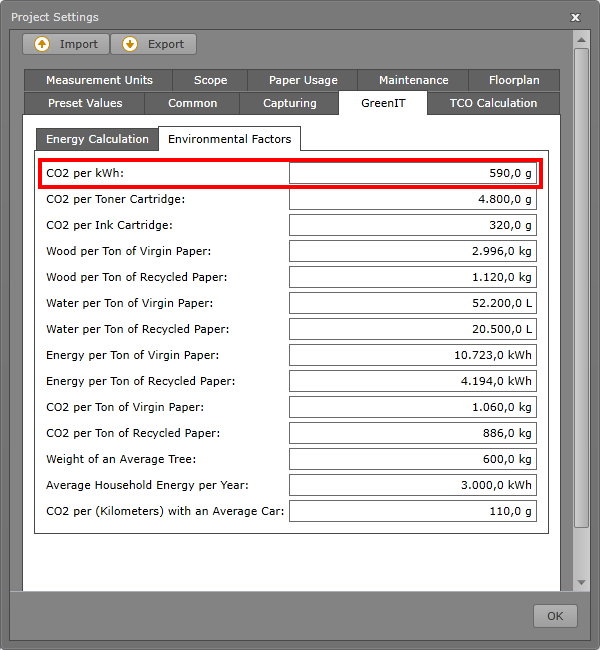The height and width of the screenshot is (650, 600).
Task: Click the orange up-arrow Import icon
Action: [42, 44]
